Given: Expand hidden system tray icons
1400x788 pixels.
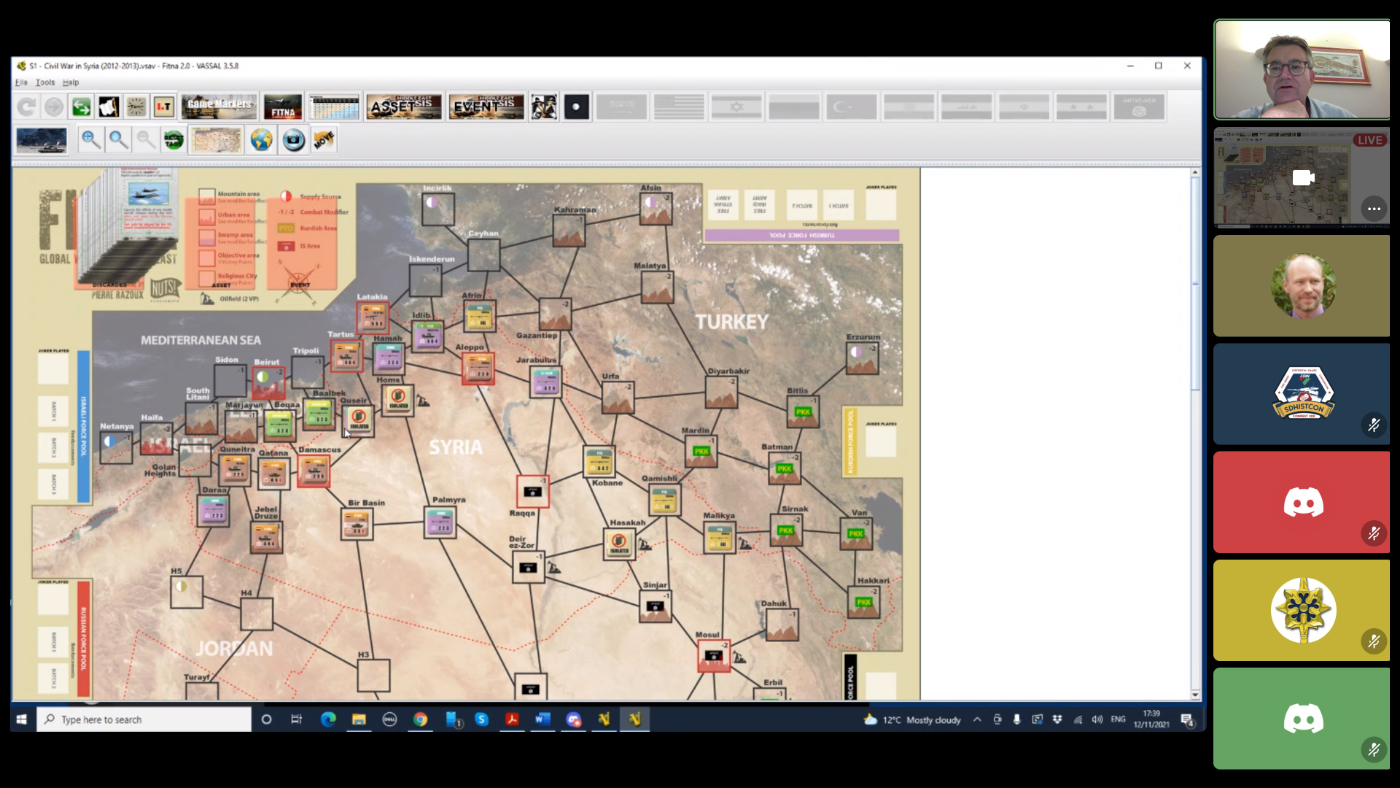Looking at the screenshot, I should (977, 719).
